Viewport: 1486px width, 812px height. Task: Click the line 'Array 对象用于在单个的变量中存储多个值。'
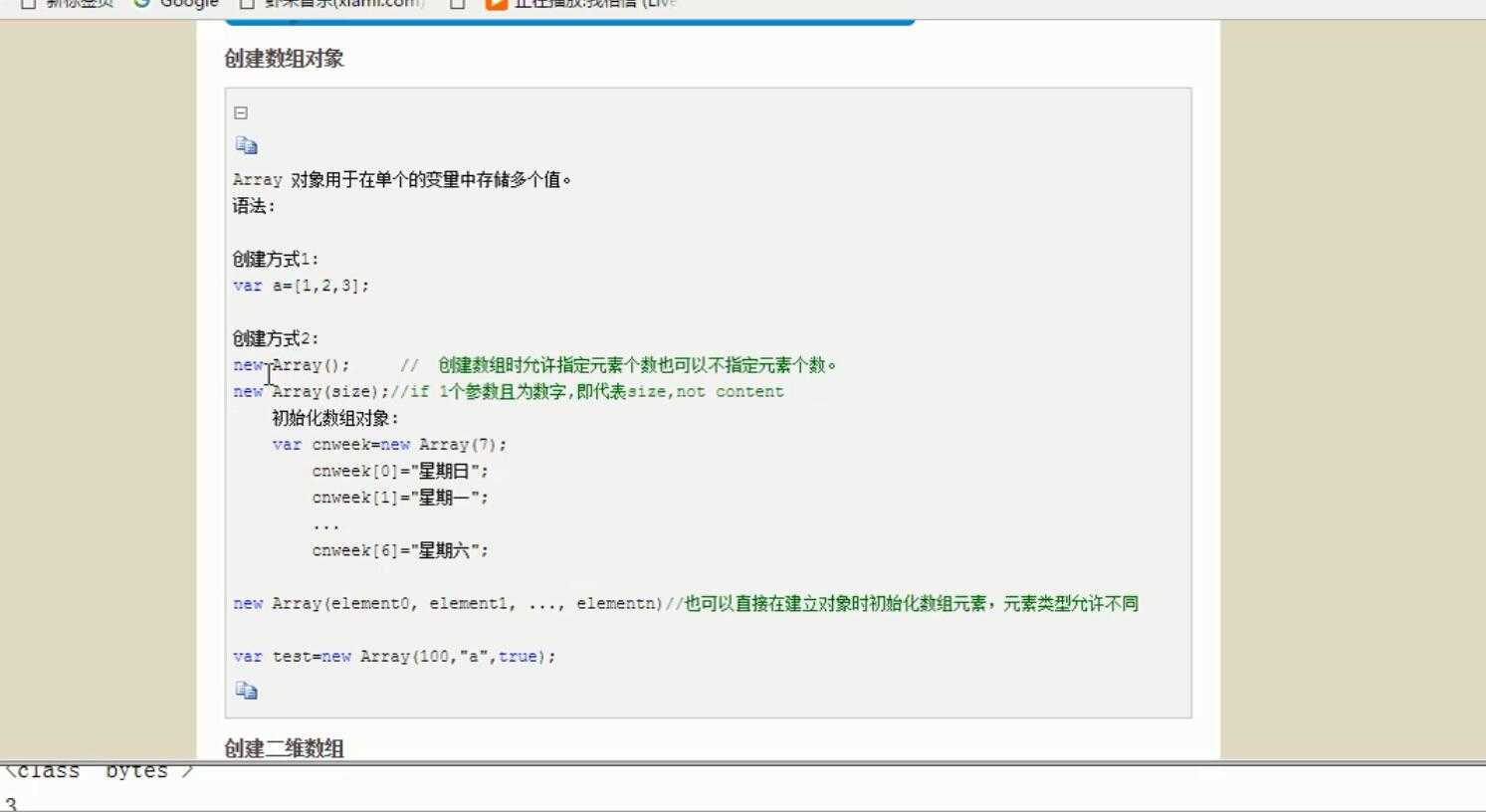402,180
